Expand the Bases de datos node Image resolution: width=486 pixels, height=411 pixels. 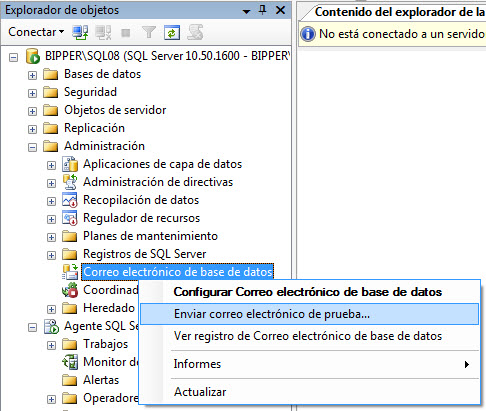(32, 75)
